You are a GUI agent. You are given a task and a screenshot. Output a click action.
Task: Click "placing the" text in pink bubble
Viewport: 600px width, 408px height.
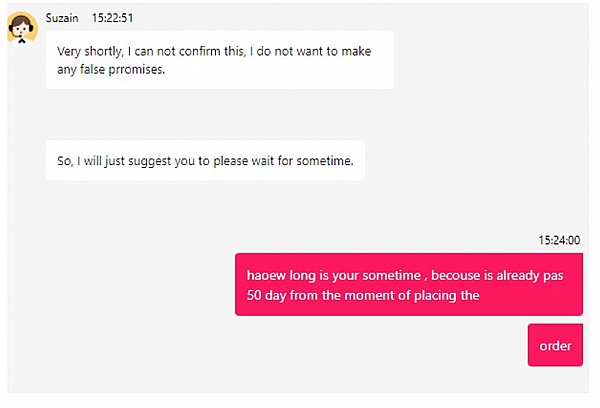(x=448, y=295)
